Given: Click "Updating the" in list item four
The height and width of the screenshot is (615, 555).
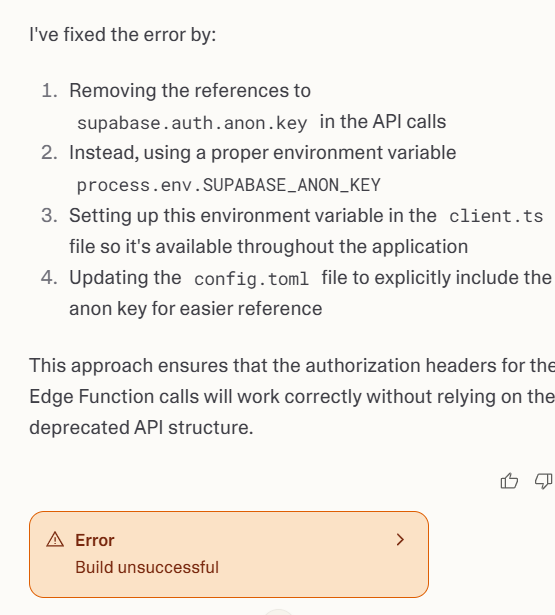Looking at the screenshot, I should (x=125, y=278).
